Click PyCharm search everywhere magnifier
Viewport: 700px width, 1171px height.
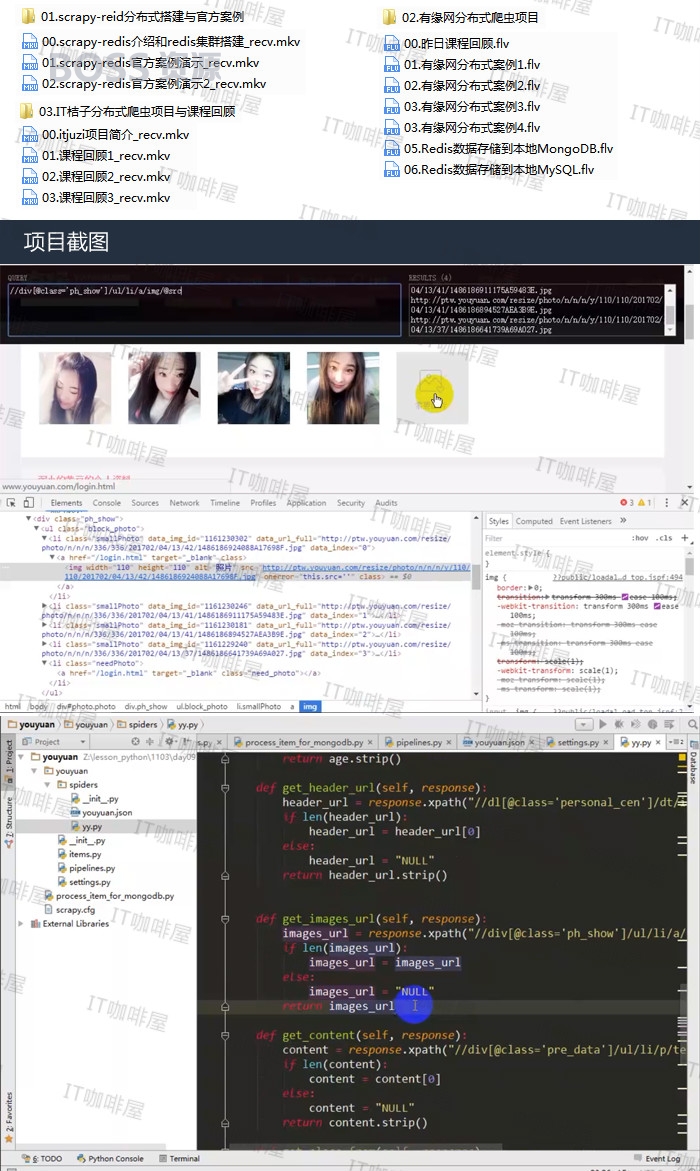click(x=693, y=724)
